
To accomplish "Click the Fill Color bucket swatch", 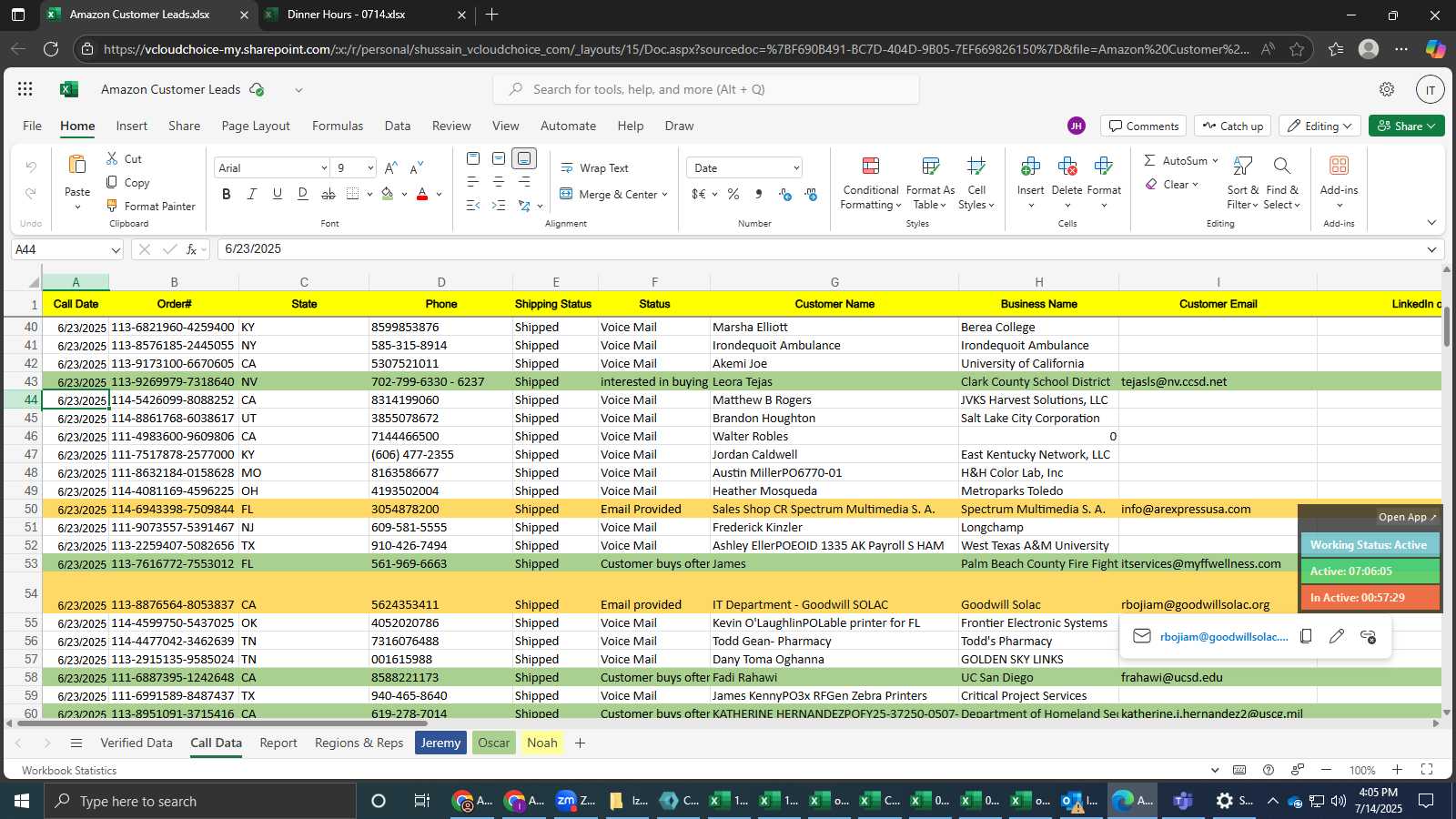I will [x=388, y=194].
